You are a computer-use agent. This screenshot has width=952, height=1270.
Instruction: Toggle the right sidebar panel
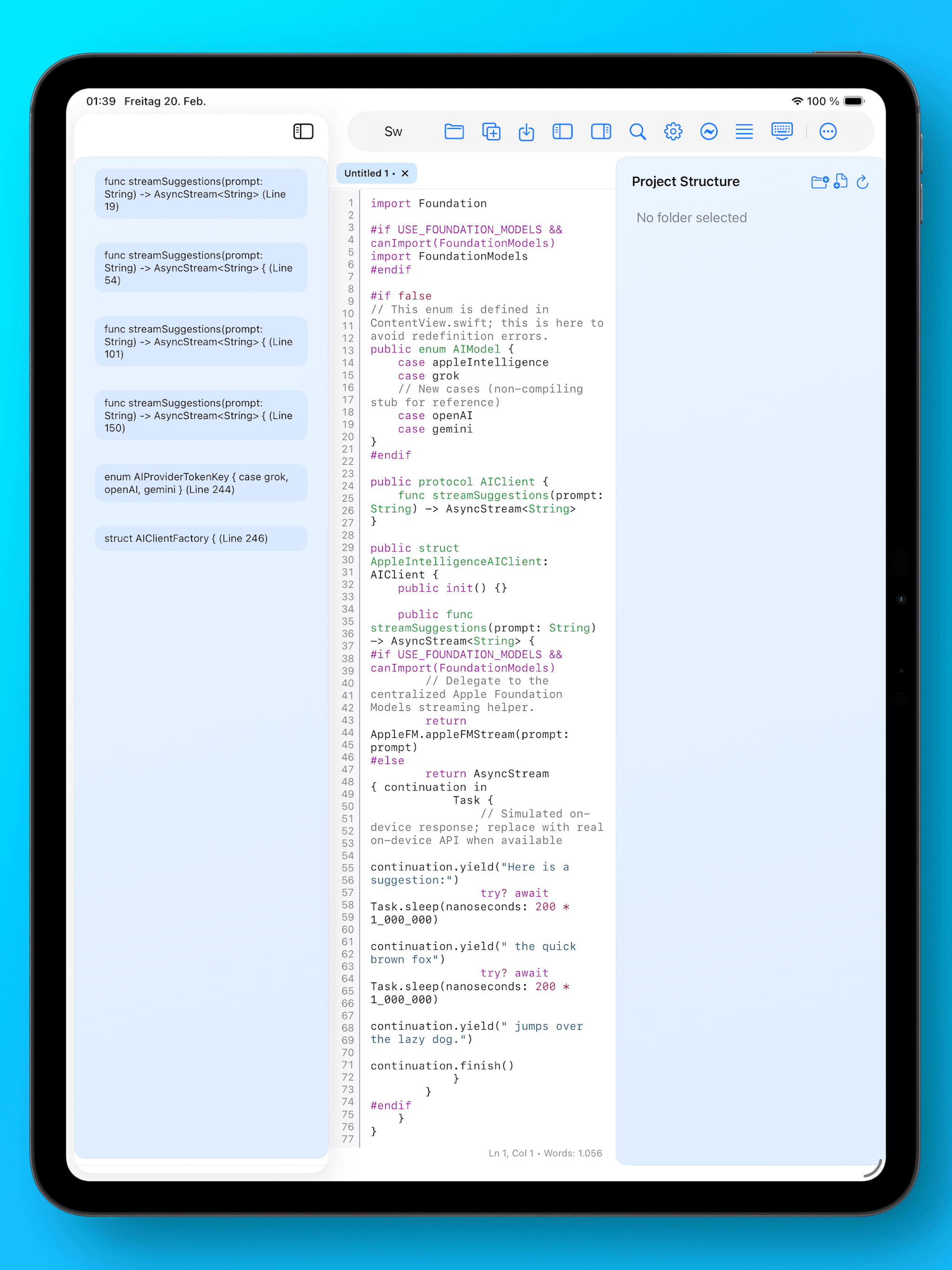pos(601,132)
